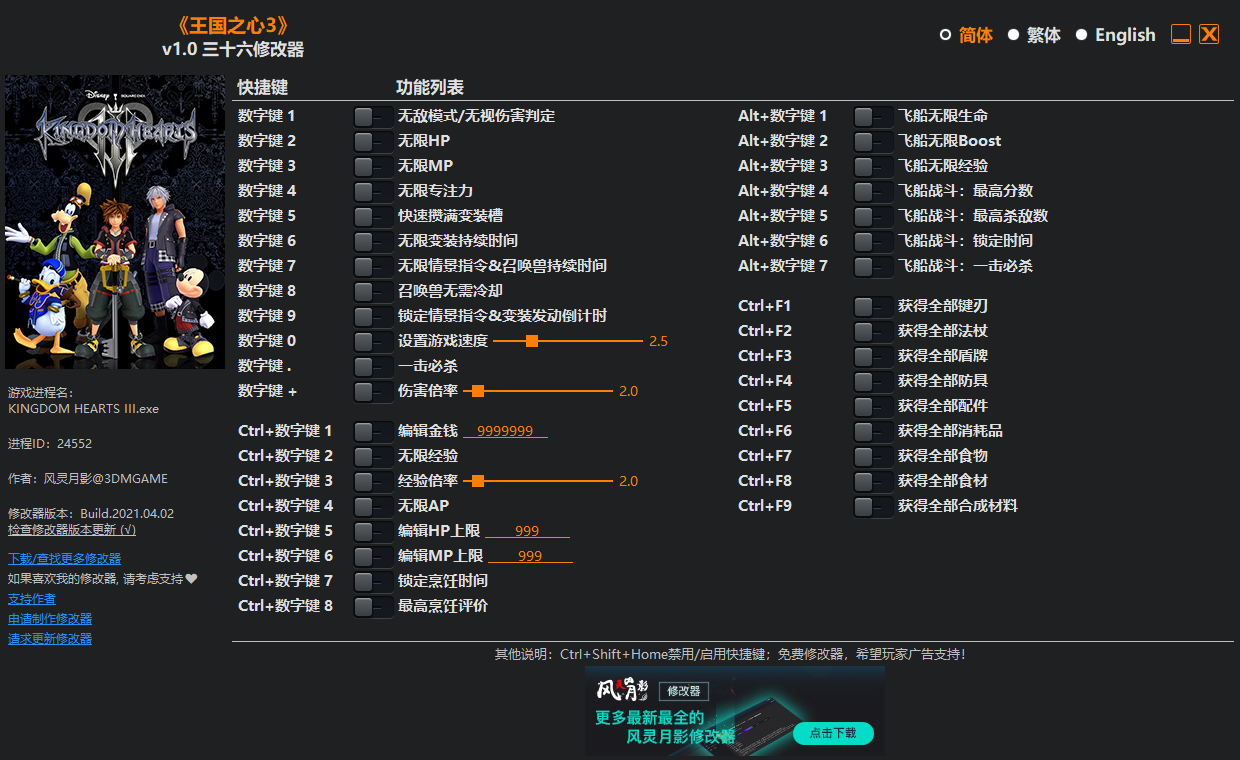Minimize the trainer window
Viewport: 1240px width, 760px height.
pos(1181,34)
